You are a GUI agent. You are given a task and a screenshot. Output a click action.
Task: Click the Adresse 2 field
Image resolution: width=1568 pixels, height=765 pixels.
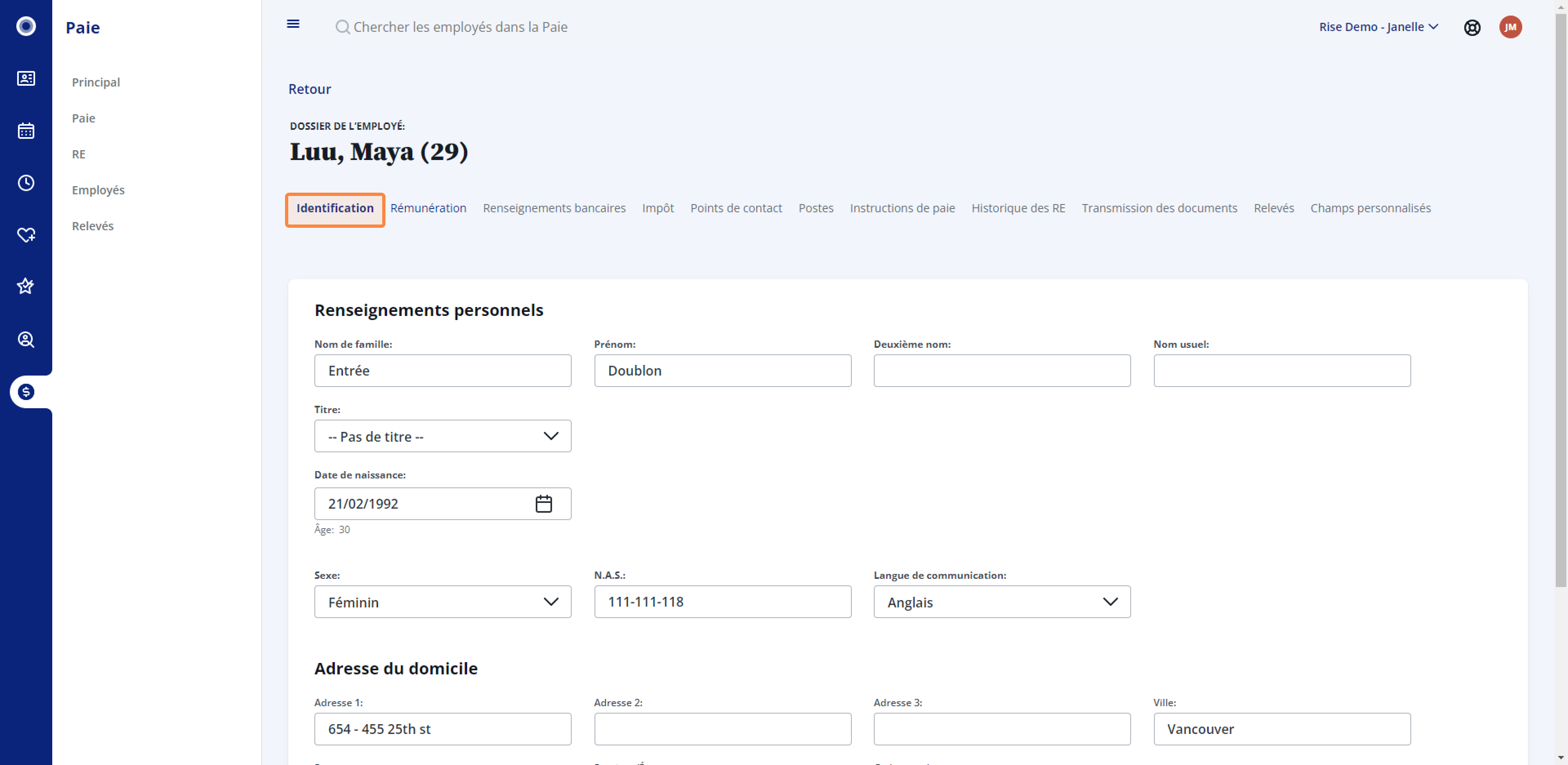click(x=722, y=729)
